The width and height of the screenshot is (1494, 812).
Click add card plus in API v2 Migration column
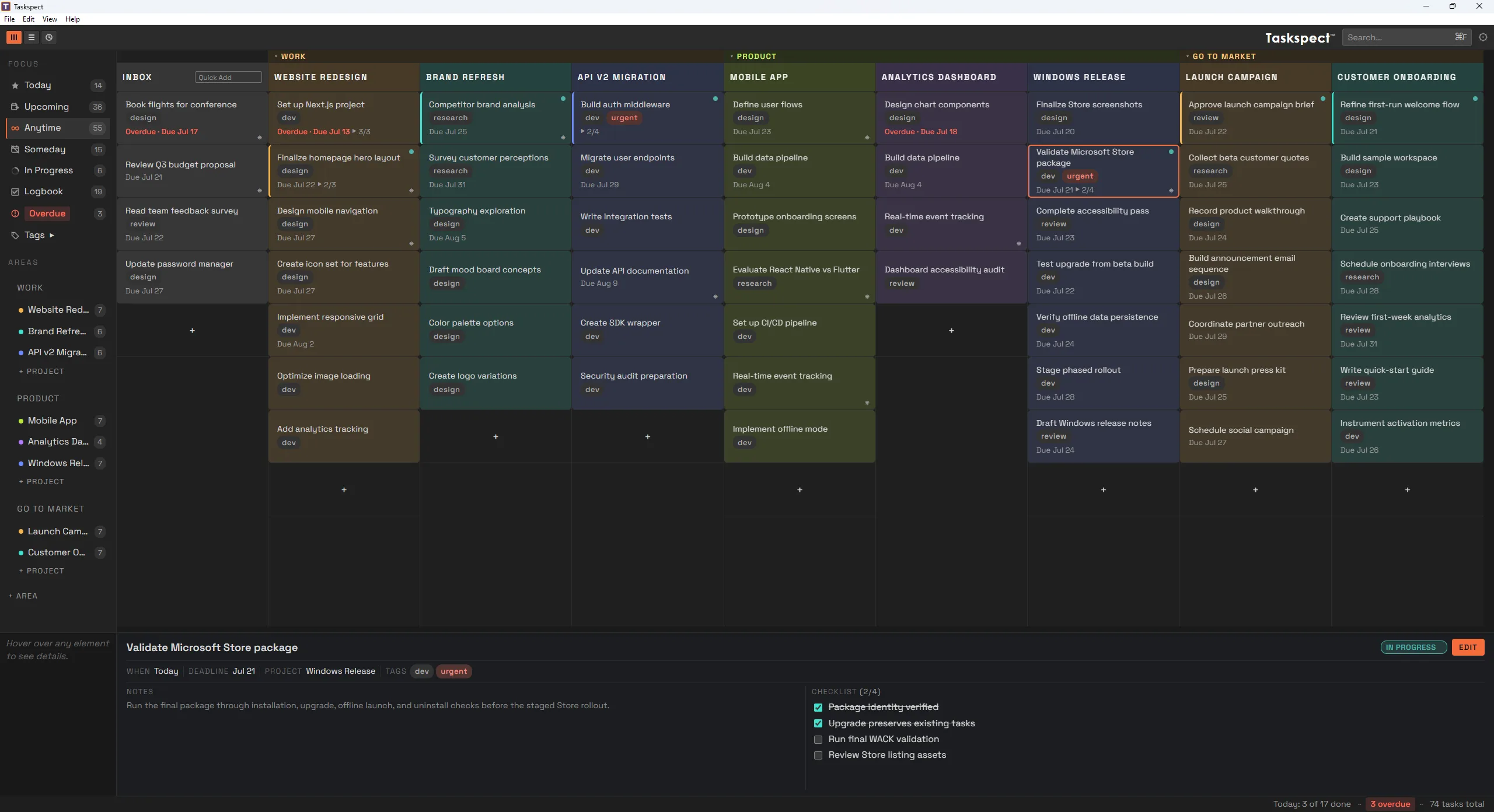tap(647, 437)
